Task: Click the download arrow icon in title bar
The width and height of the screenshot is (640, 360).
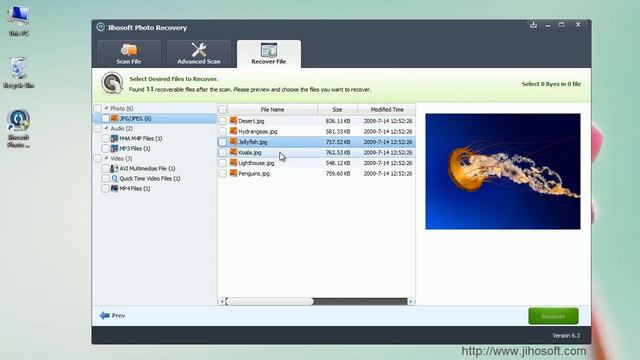Action: pos(533,25)
